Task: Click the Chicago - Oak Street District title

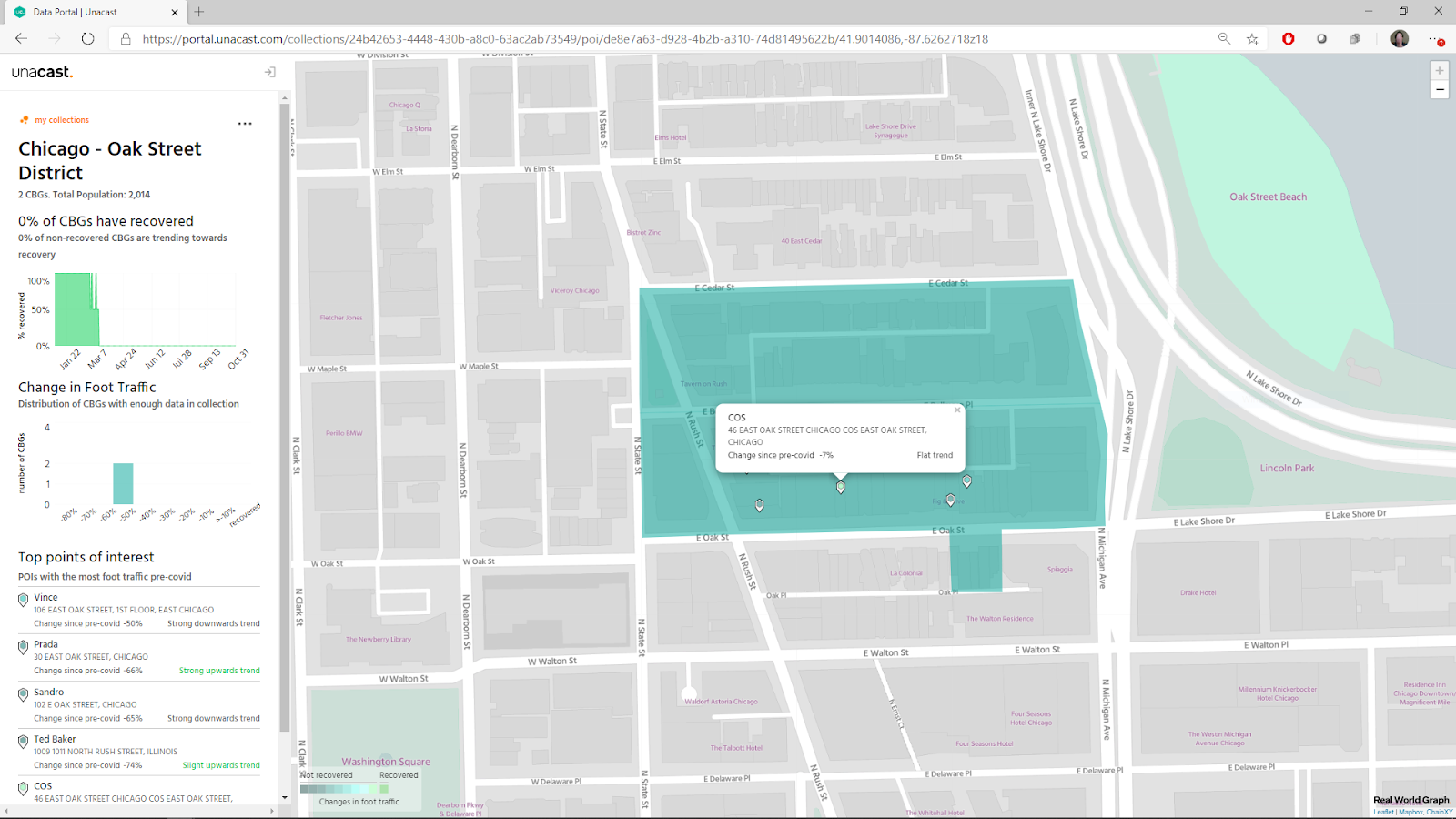Action: [110, 161]
